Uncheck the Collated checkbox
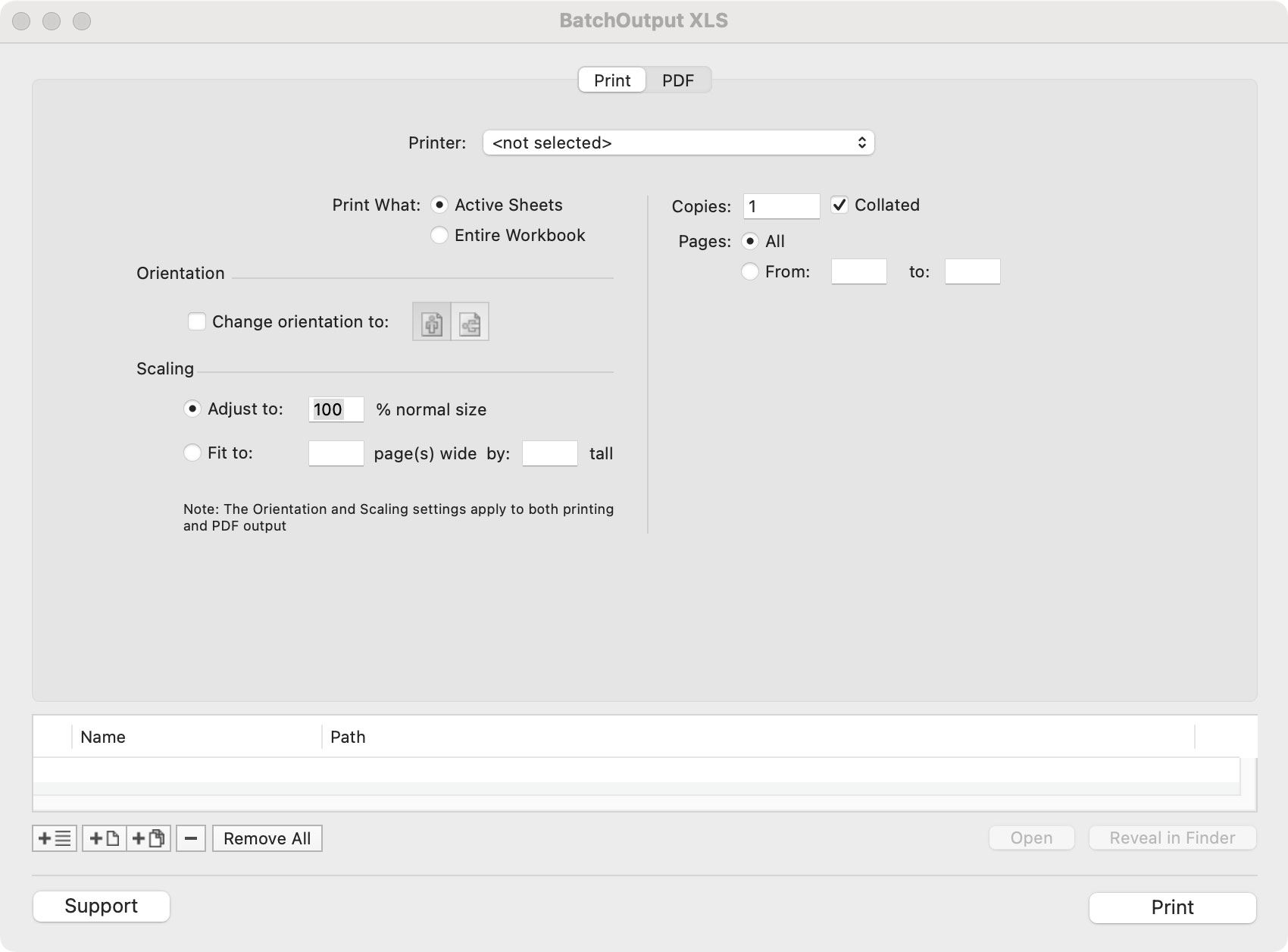Viewport: 1288px width, 952px height. [839, 205]
